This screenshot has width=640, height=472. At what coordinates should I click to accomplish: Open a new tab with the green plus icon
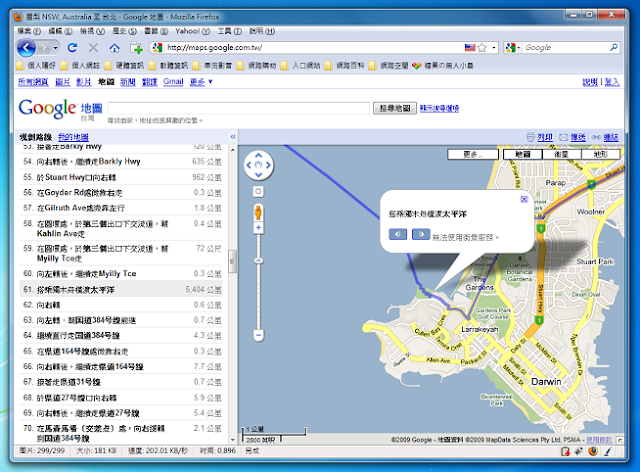[x=136, y=48]
